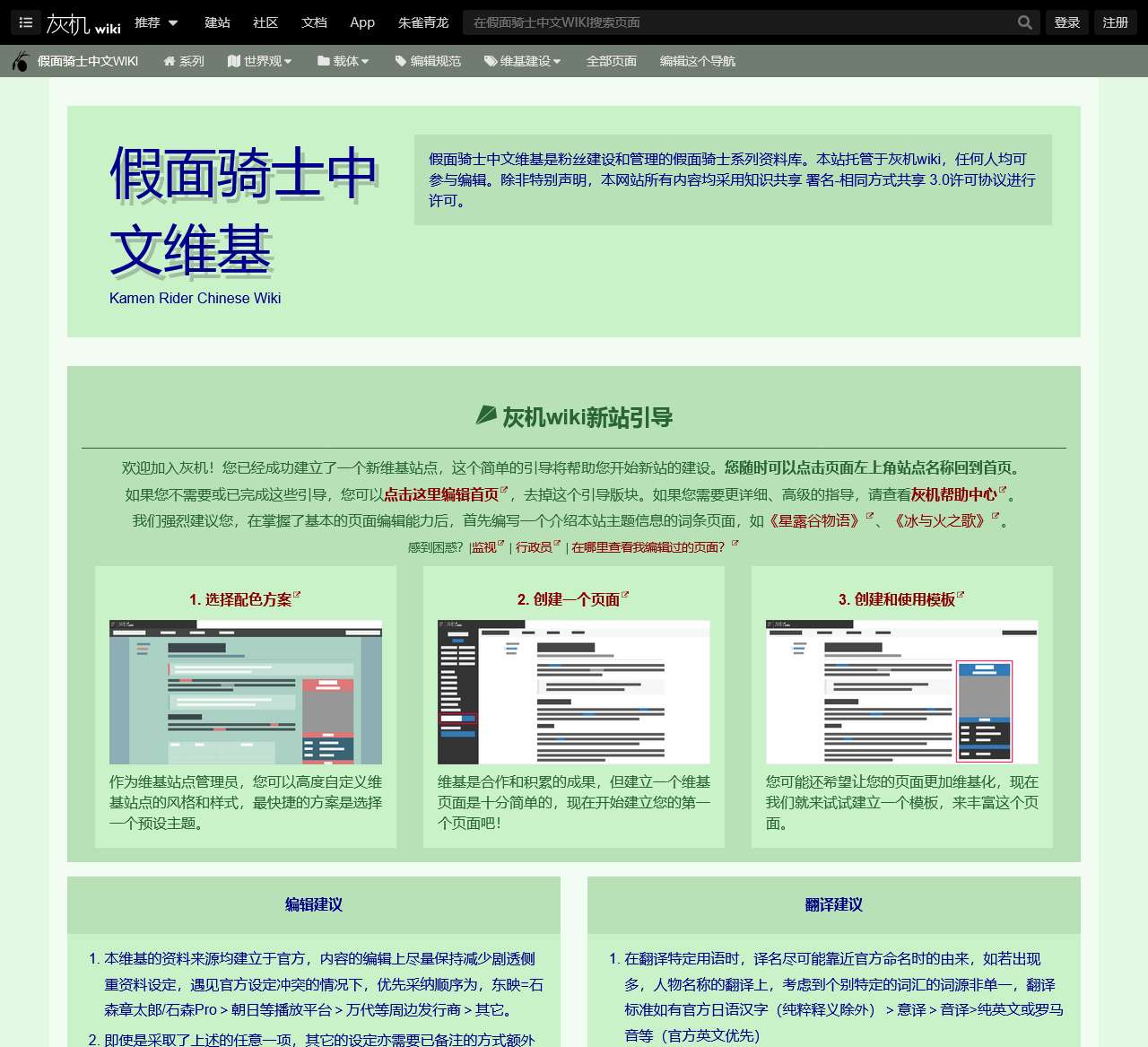1148x1047 pixels.
Task: Click external link icon after 创建和使用模板
Action: pyautogui.click(x=961, y=596)
